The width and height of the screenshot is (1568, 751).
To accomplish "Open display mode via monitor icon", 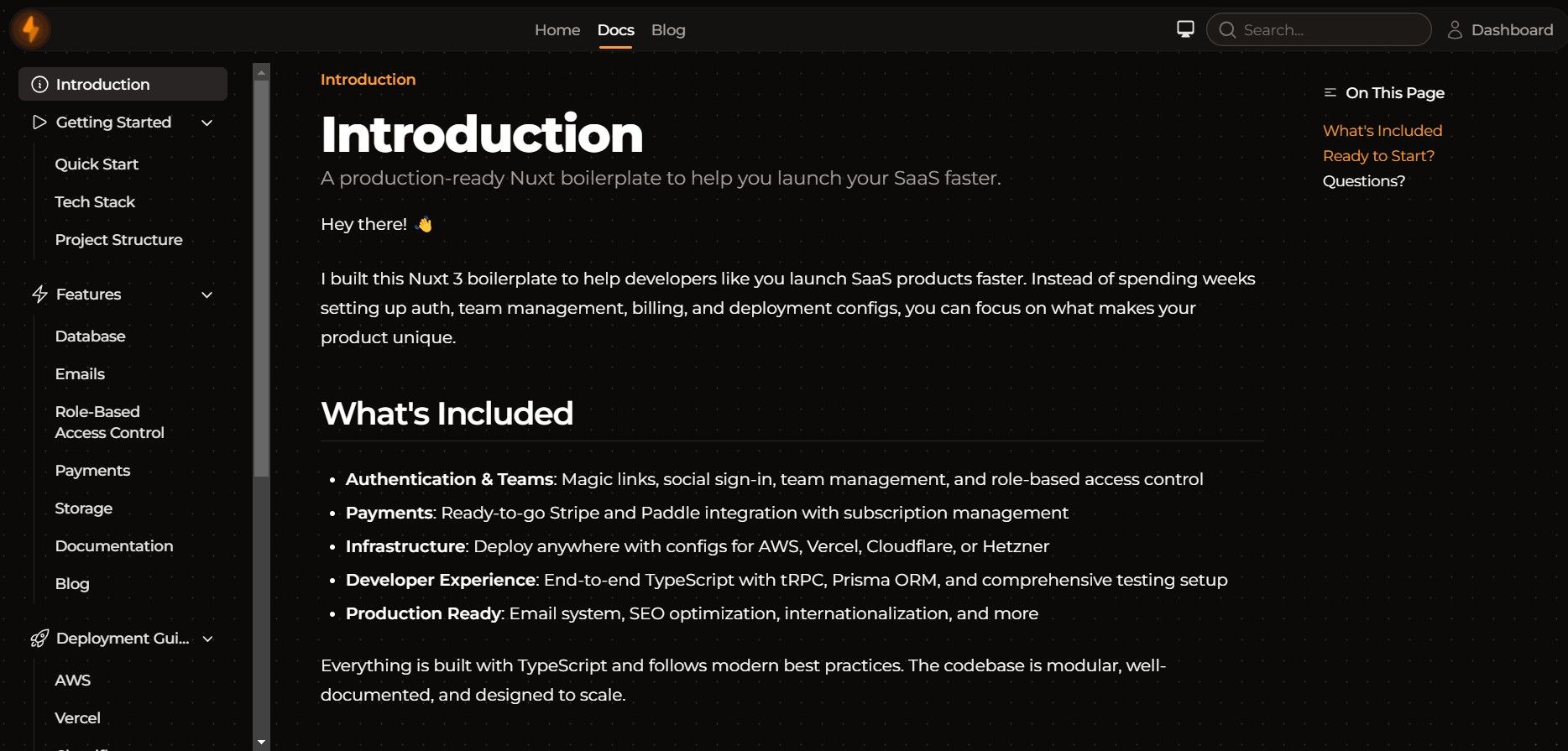I will [1184, 29].
